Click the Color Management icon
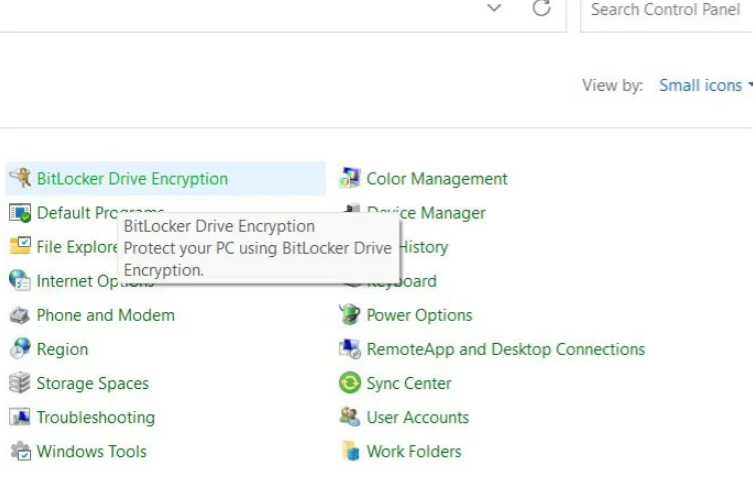 coord(350,179)
